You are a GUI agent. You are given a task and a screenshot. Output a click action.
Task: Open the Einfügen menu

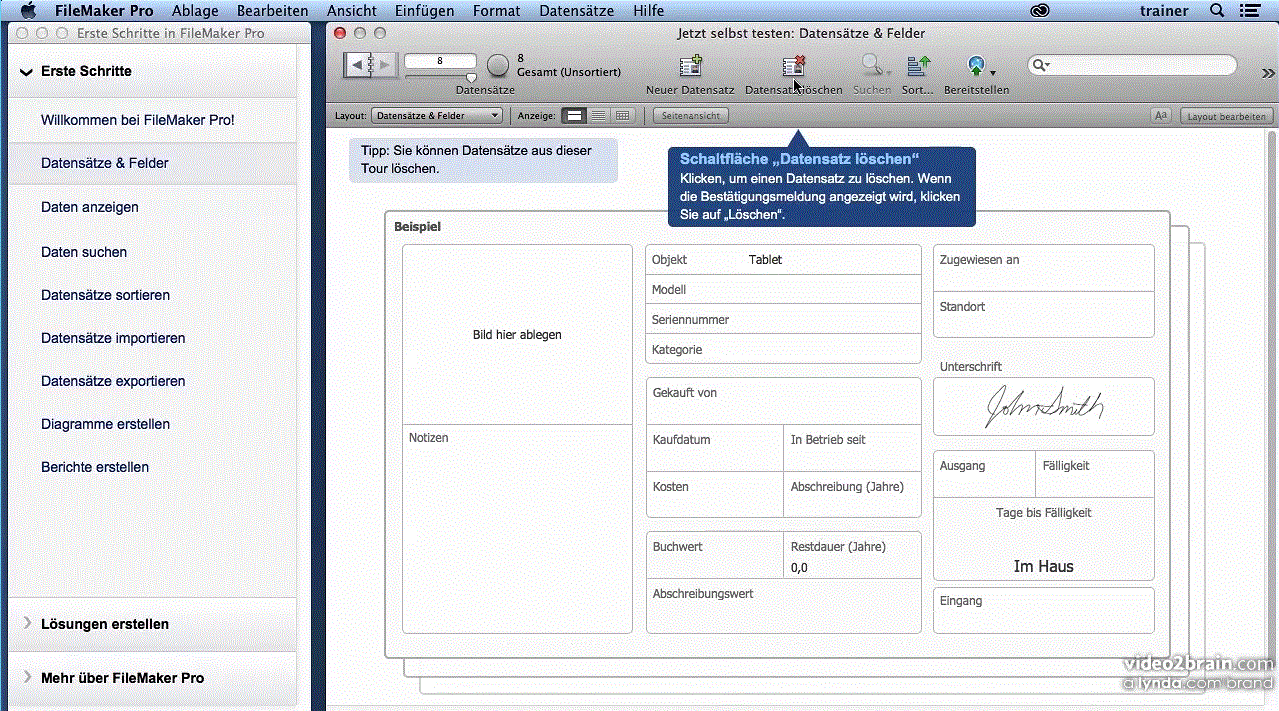coord(424,11)
